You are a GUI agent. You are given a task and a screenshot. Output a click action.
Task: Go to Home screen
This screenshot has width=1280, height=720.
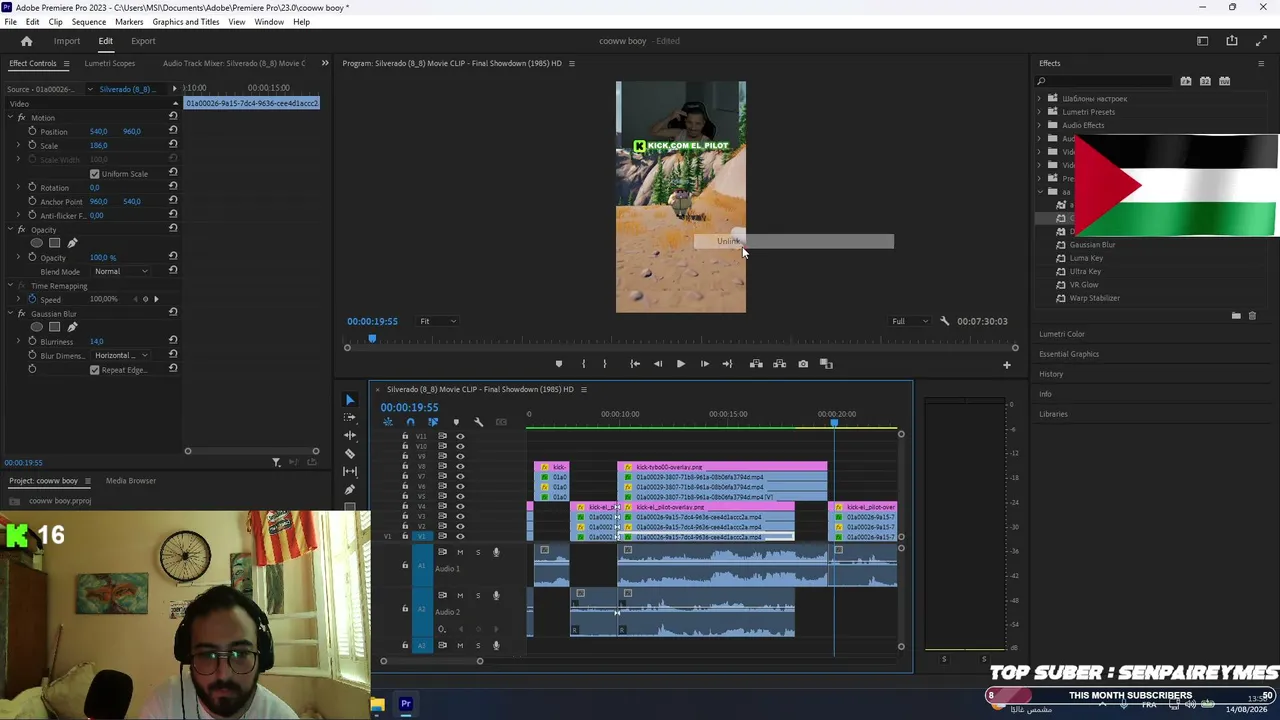point(27,41)
